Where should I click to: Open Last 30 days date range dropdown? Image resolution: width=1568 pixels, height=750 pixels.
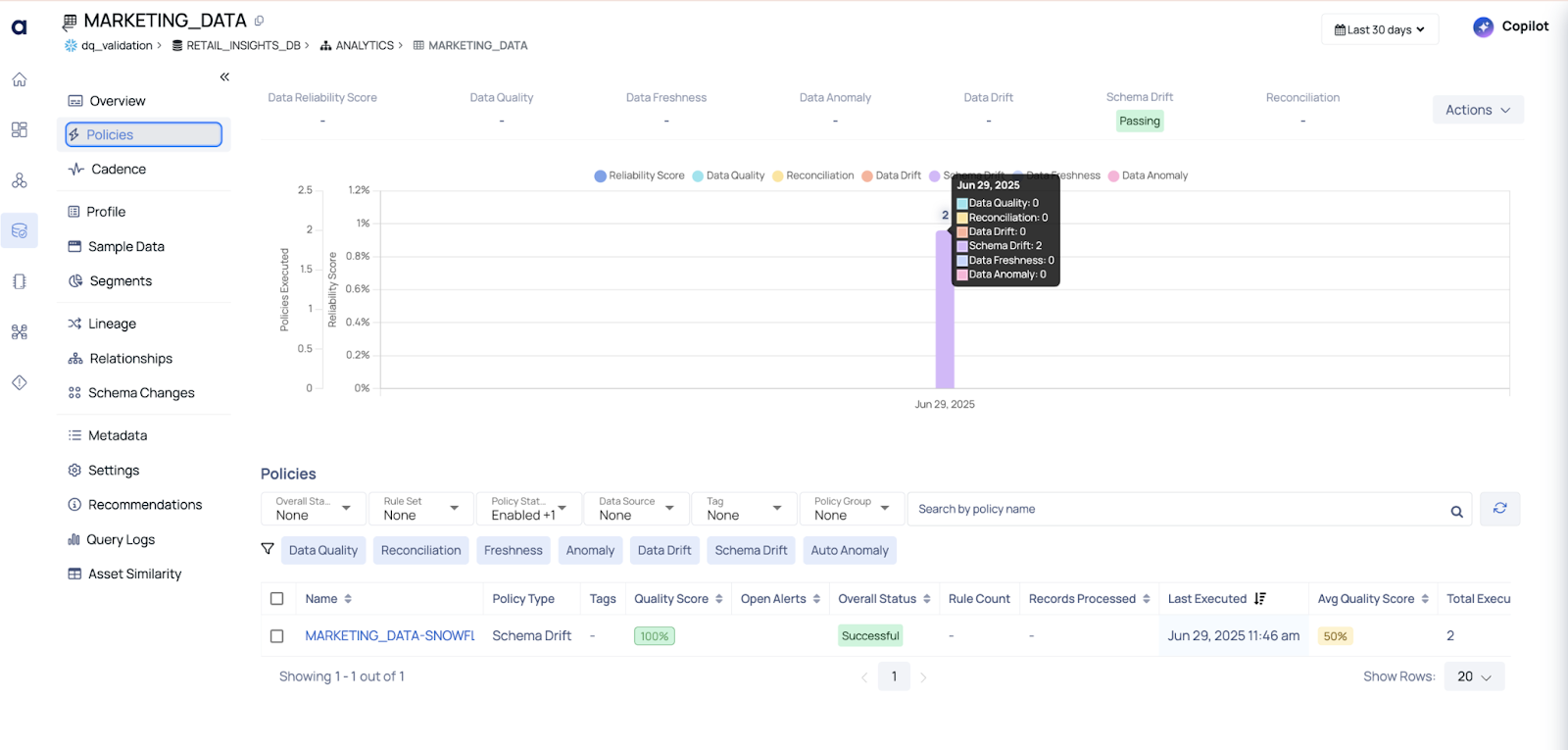tap(1380, 29)
